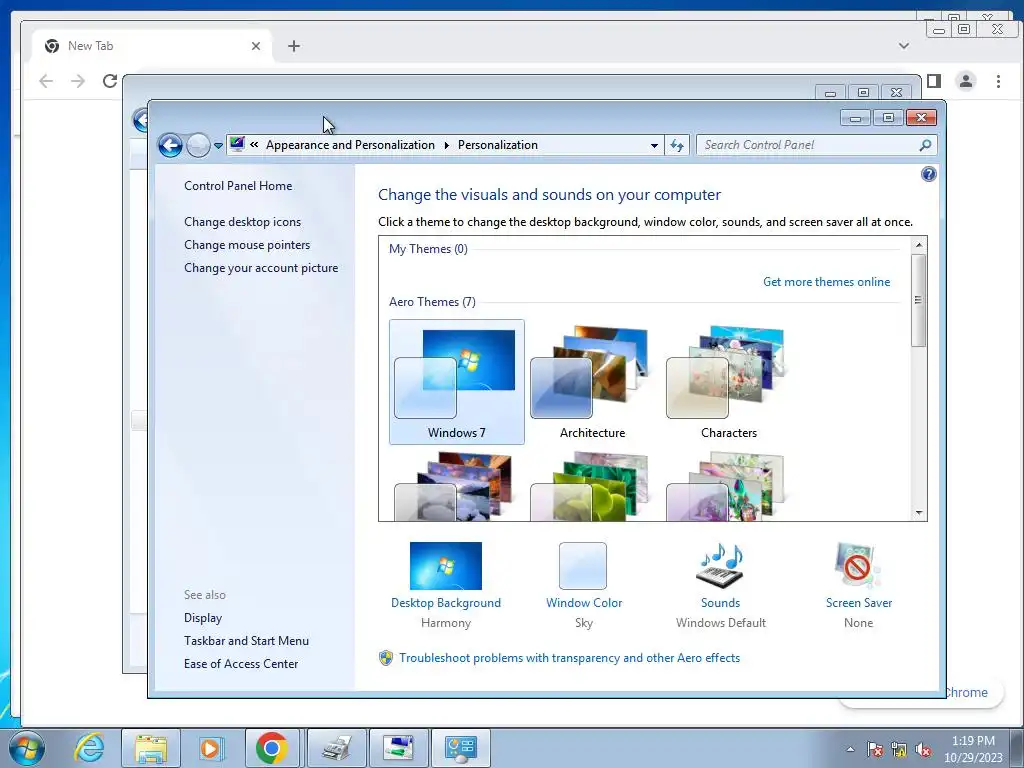Click the muted volume tray icon
Screen dimensions: 1024x768
click(x=923, y=750)
